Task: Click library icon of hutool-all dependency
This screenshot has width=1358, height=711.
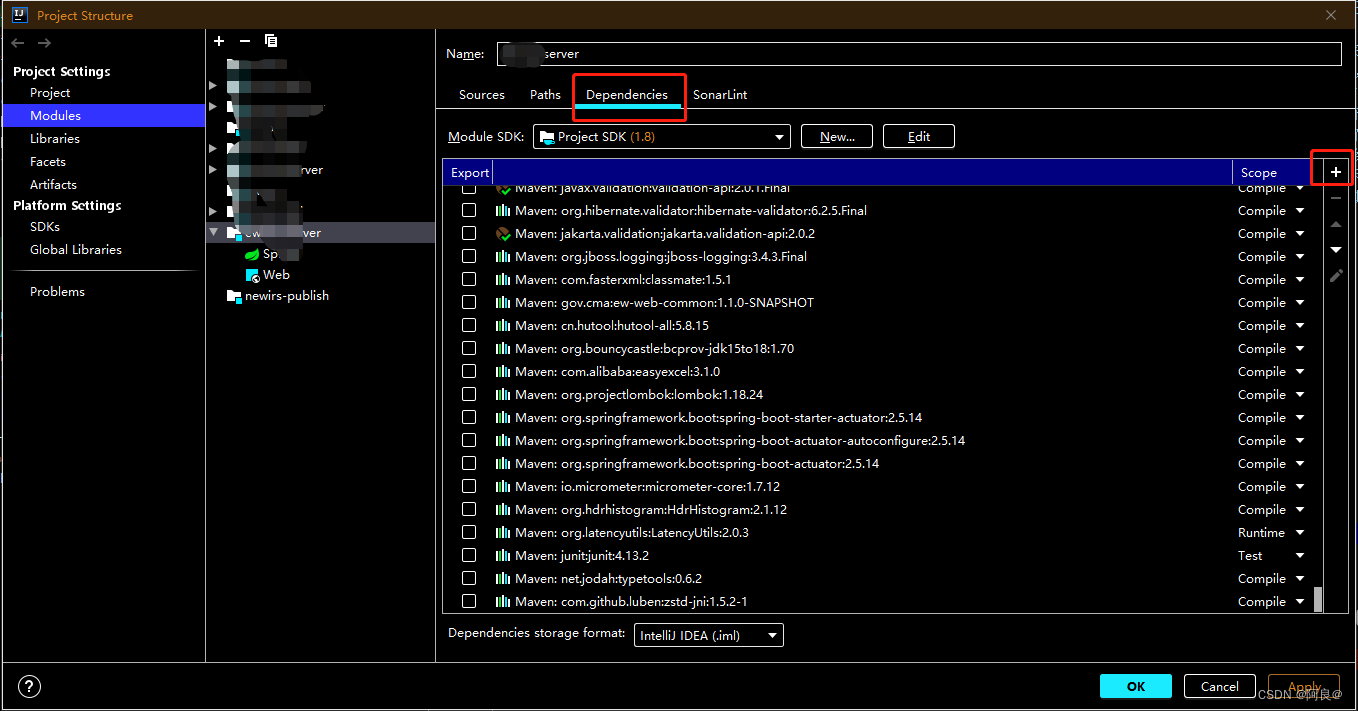Action: [x=503, y=326]
